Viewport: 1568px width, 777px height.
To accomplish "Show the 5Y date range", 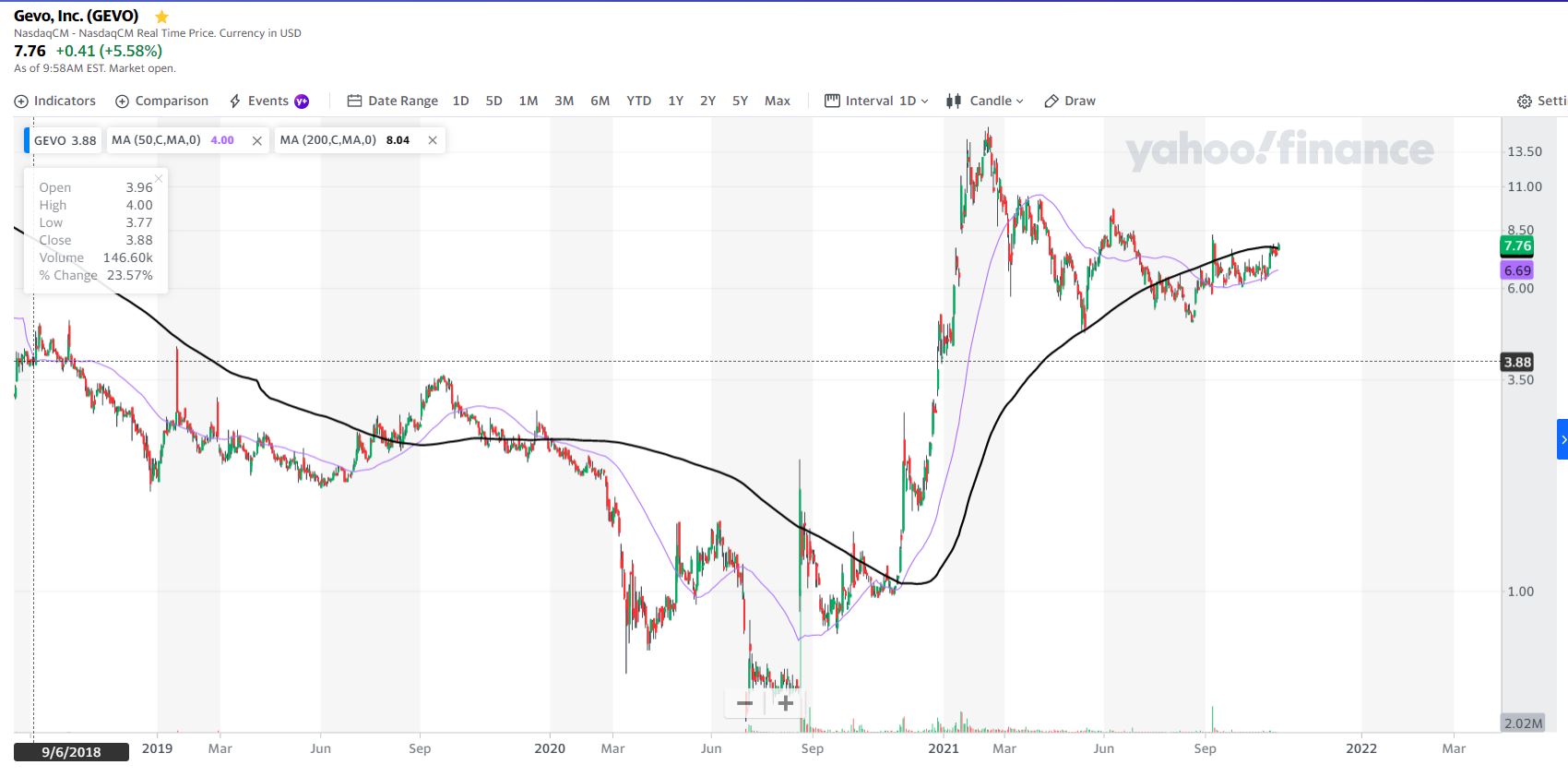I will coord(741,102).
